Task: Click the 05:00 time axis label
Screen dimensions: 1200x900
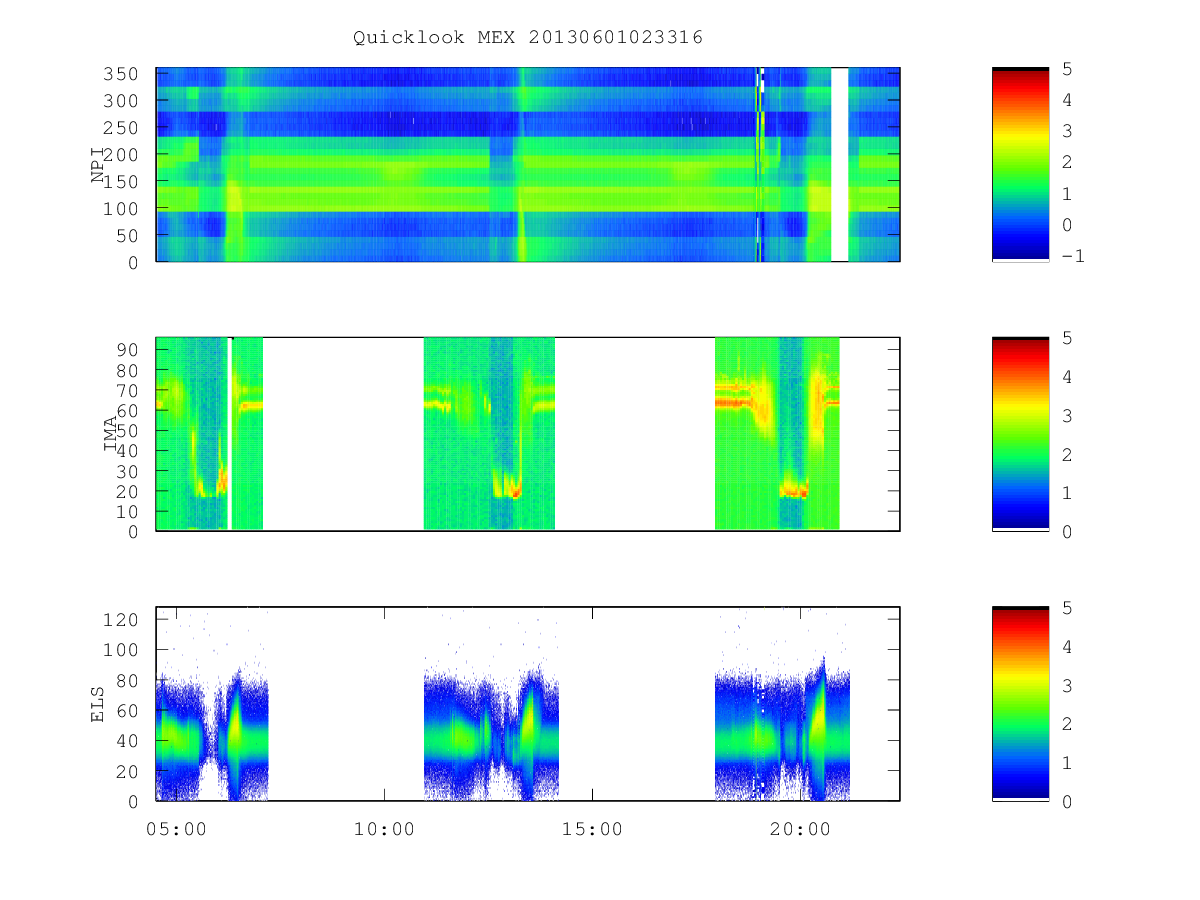Action: [x=176, y=828]
